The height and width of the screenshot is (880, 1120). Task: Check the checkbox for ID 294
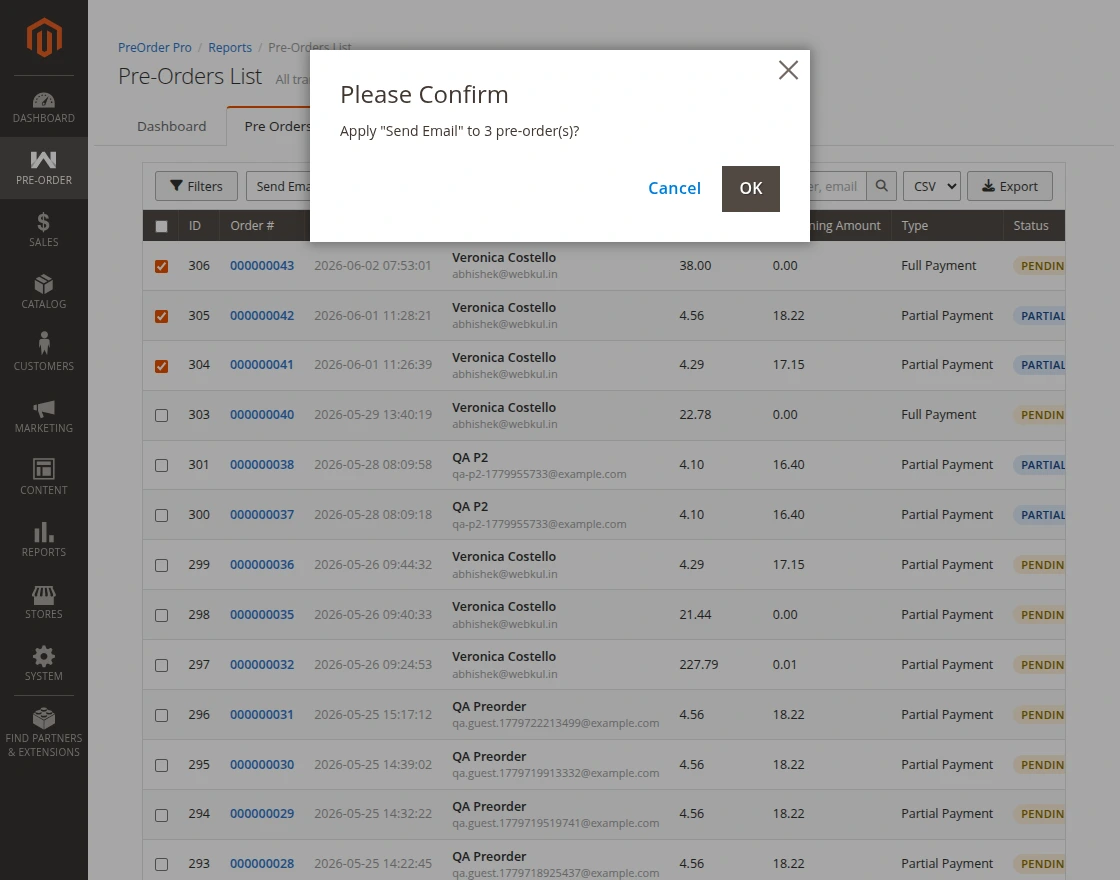161,816
